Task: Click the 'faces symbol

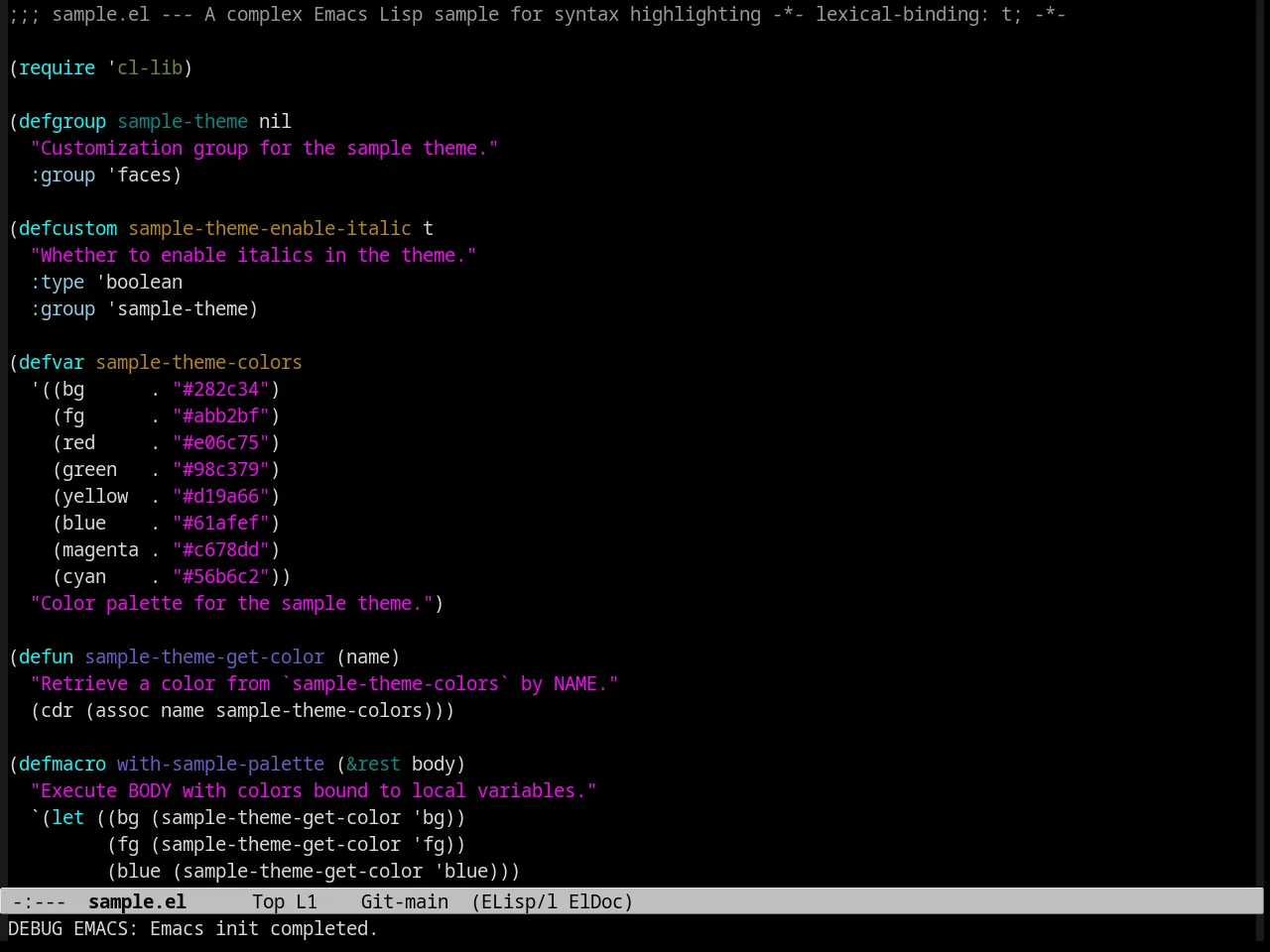Action: (140, 175)
